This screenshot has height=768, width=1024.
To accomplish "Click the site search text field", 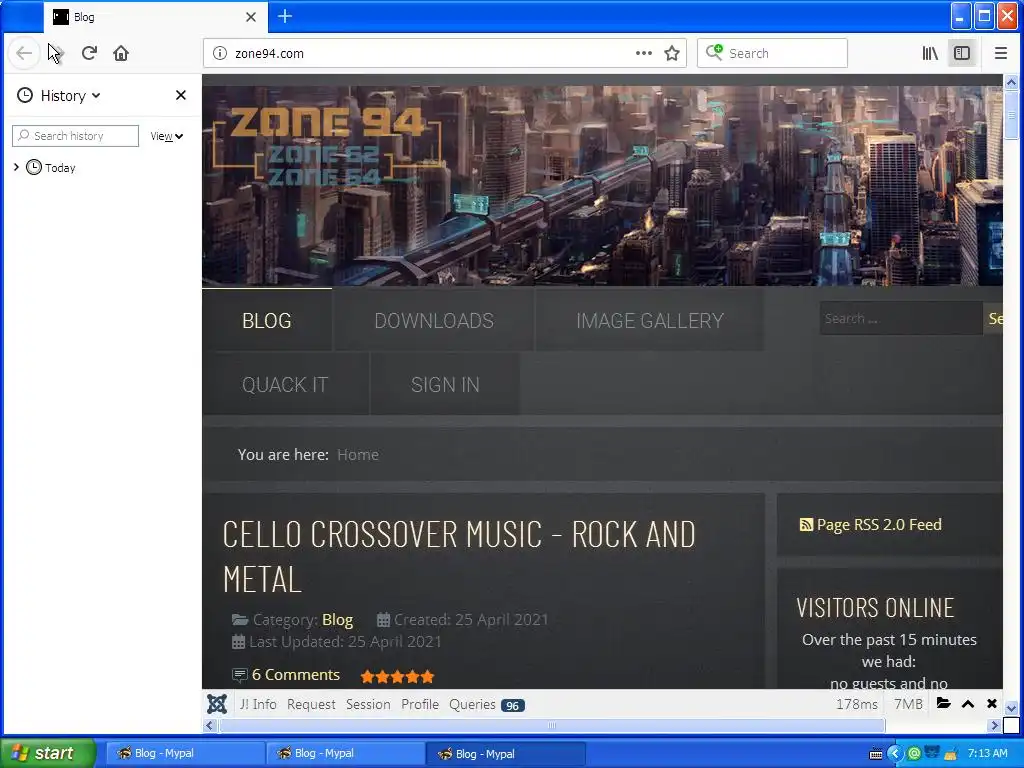I will coord(901,318).
